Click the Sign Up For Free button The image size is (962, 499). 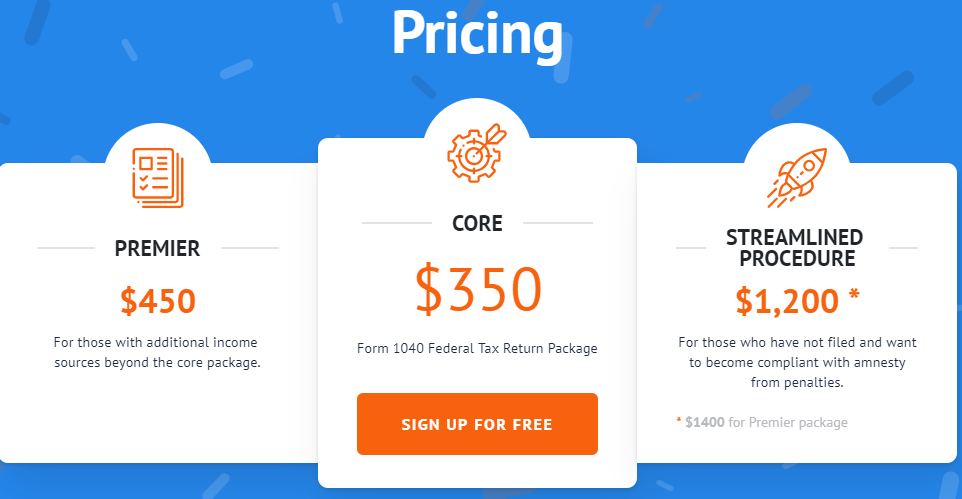(477, 424)
